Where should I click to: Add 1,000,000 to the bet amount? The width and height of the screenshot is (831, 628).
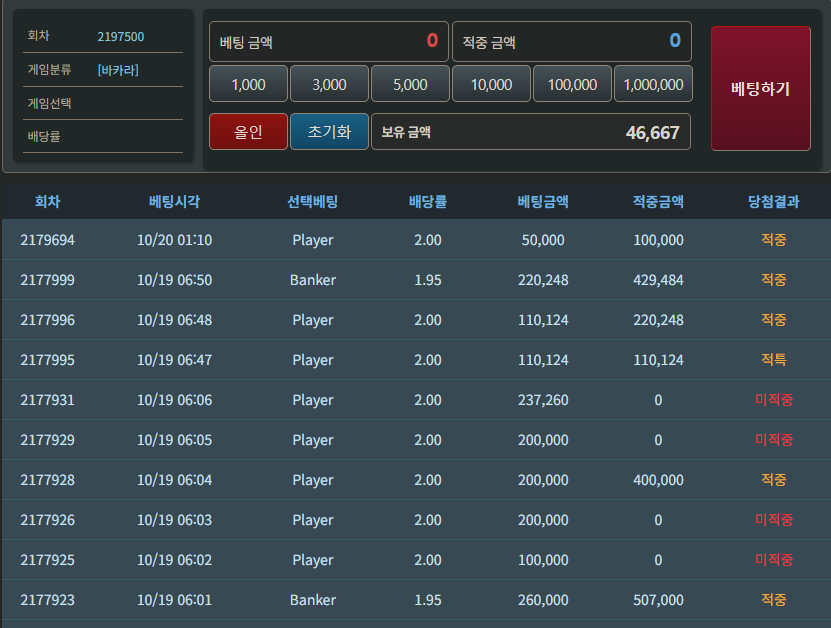click(x=653, y=84)
